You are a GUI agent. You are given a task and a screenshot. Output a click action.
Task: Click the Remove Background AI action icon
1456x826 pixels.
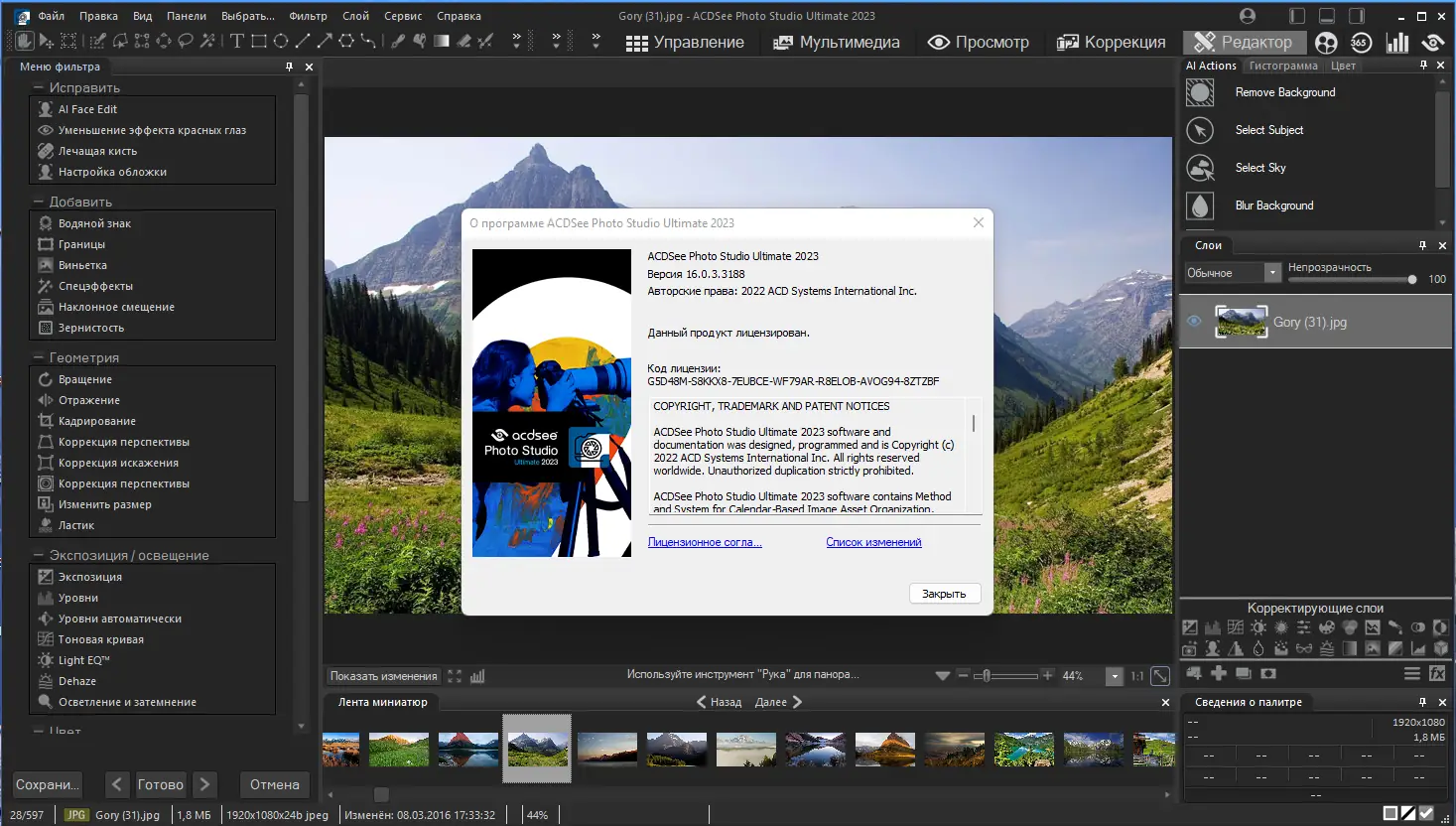click(x=1200, y=92)
